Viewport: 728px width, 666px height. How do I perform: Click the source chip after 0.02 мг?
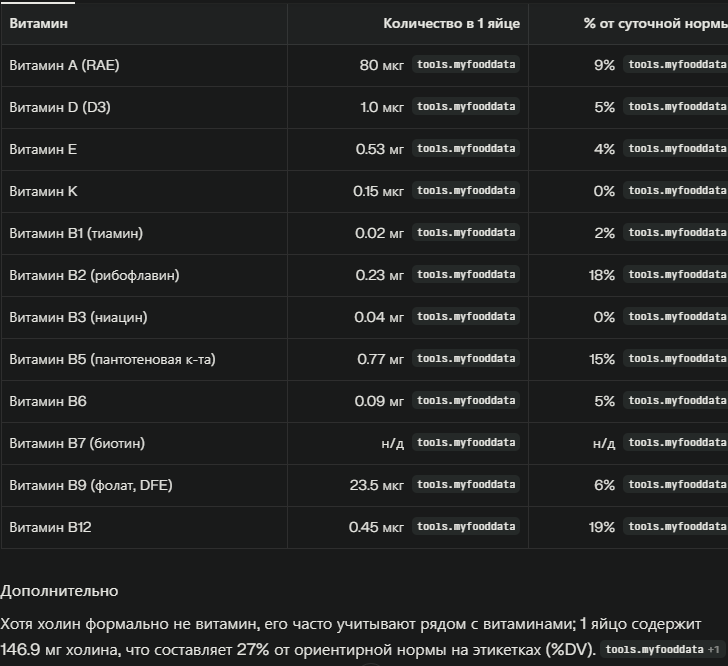tap(466, 233)
